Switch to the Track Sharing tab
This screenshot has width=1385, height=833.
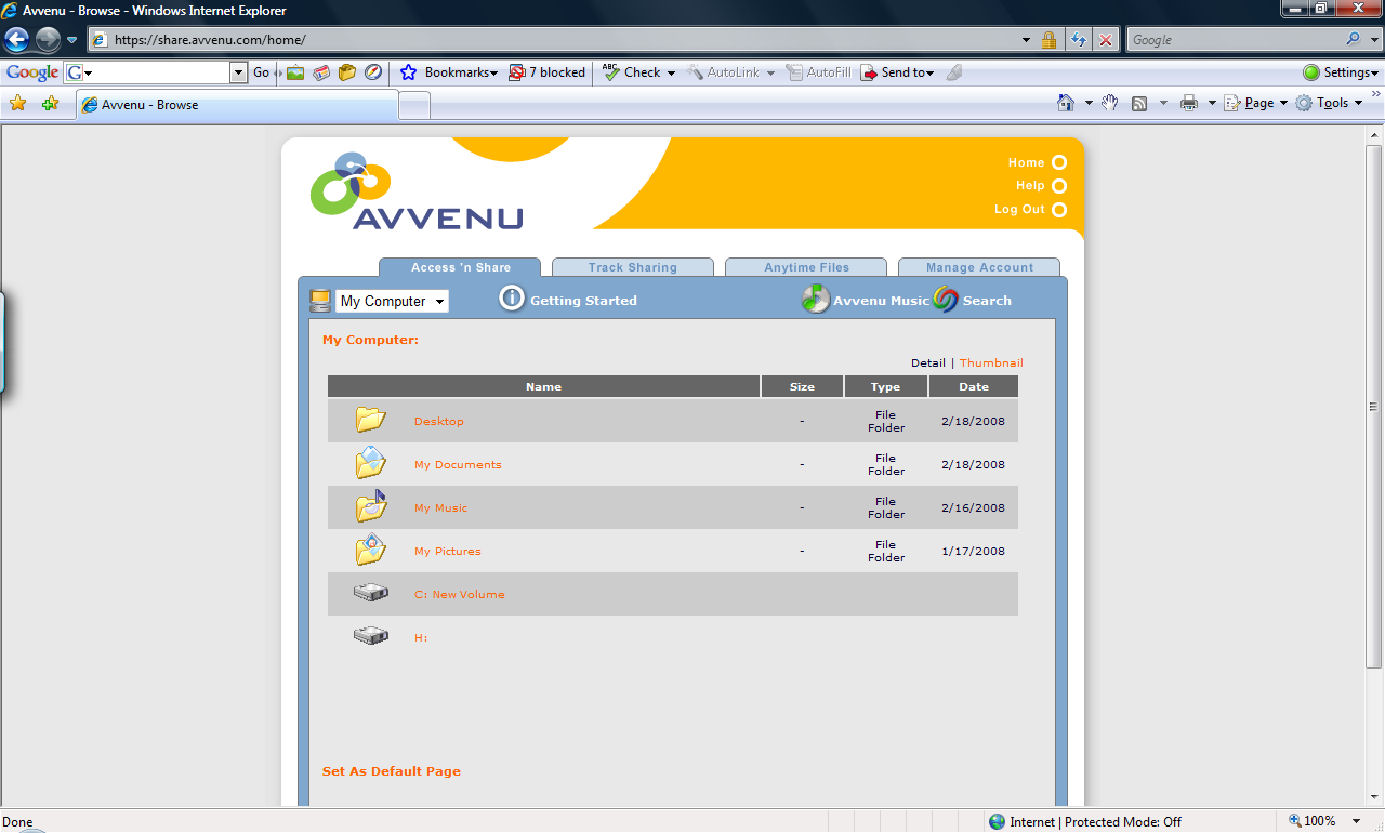pos(633,267)
